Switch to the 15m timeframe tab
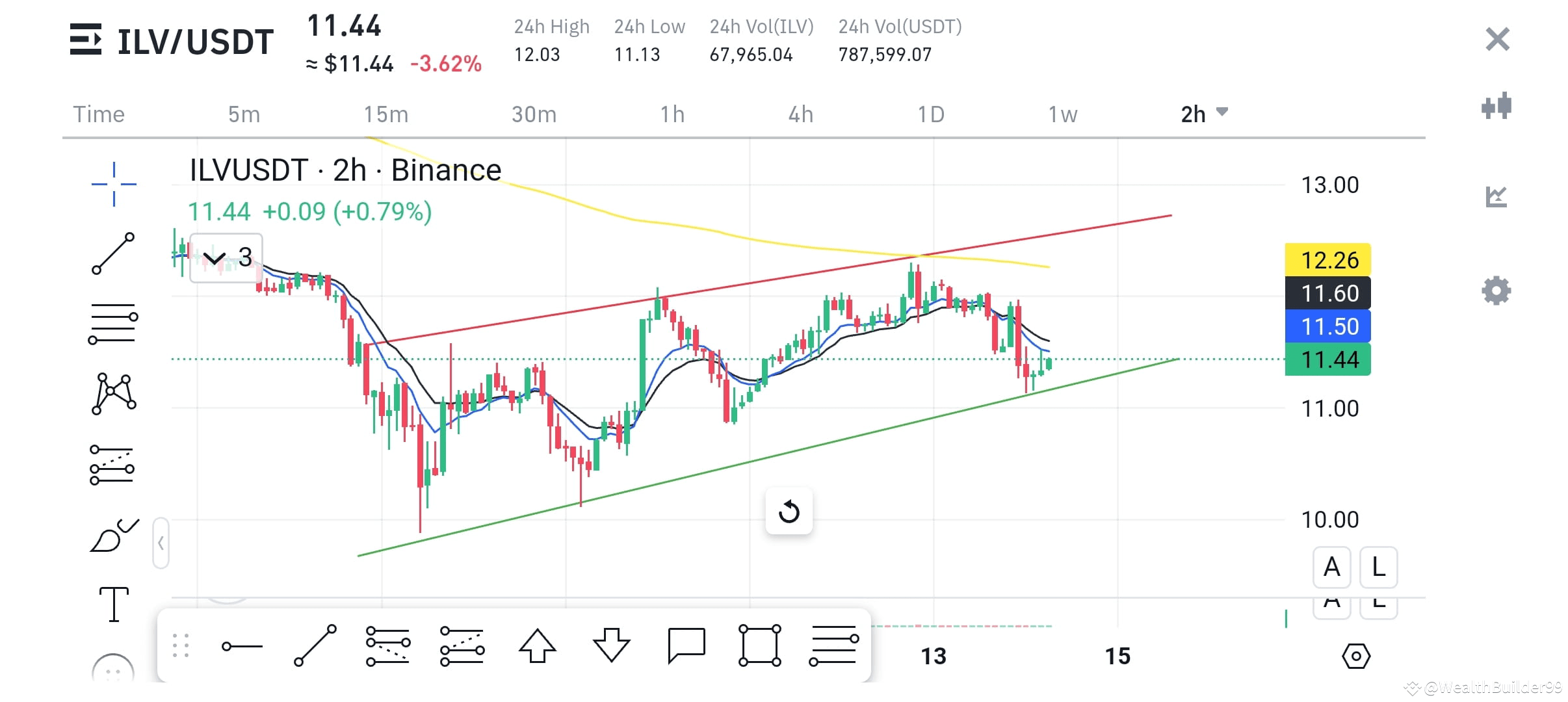Image resolution: width=1568 pixels, height=702 pixels. point(387,114)
